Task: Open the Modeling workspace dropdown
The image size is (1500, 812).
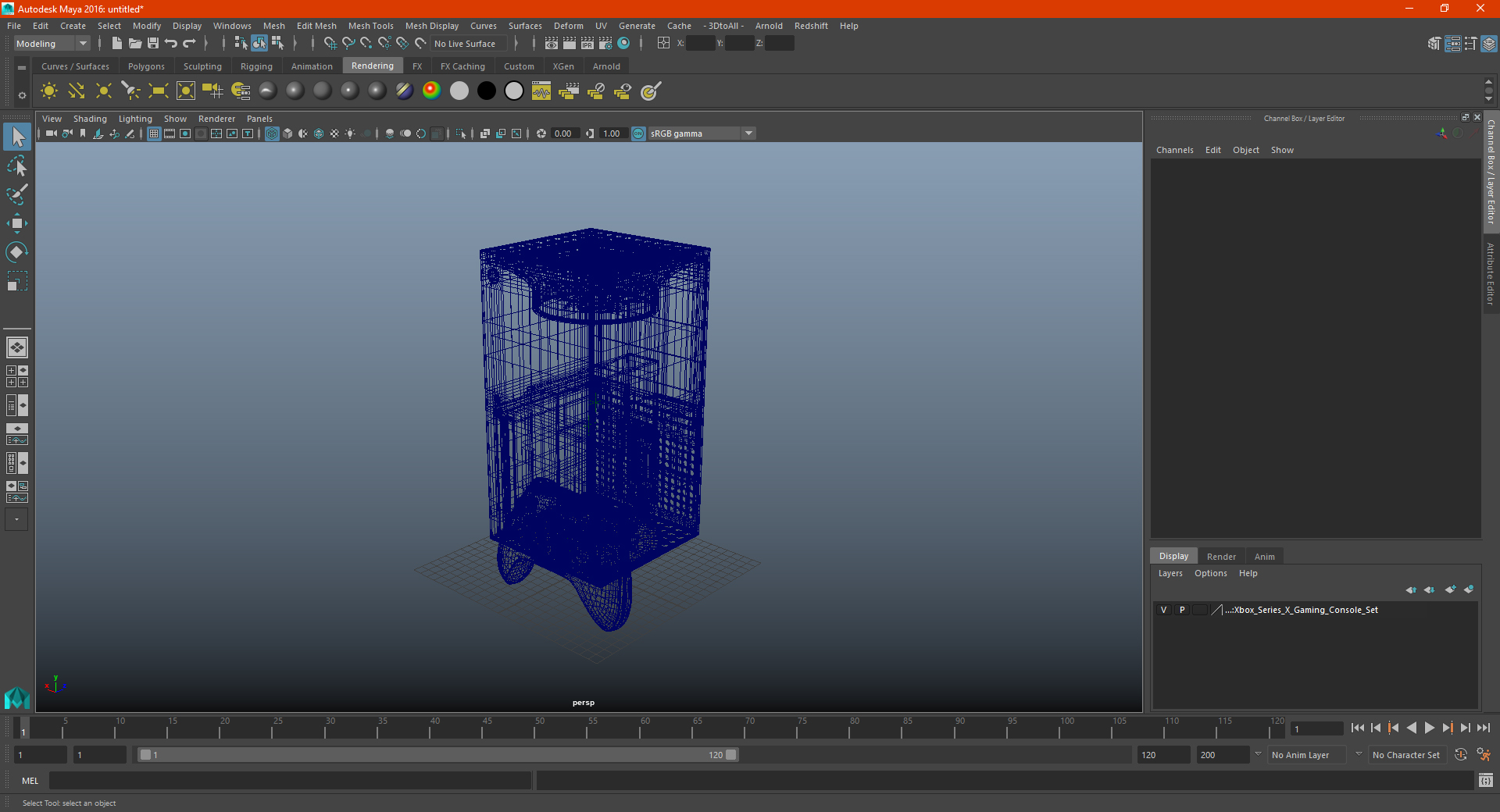Action: coord(52,44)
